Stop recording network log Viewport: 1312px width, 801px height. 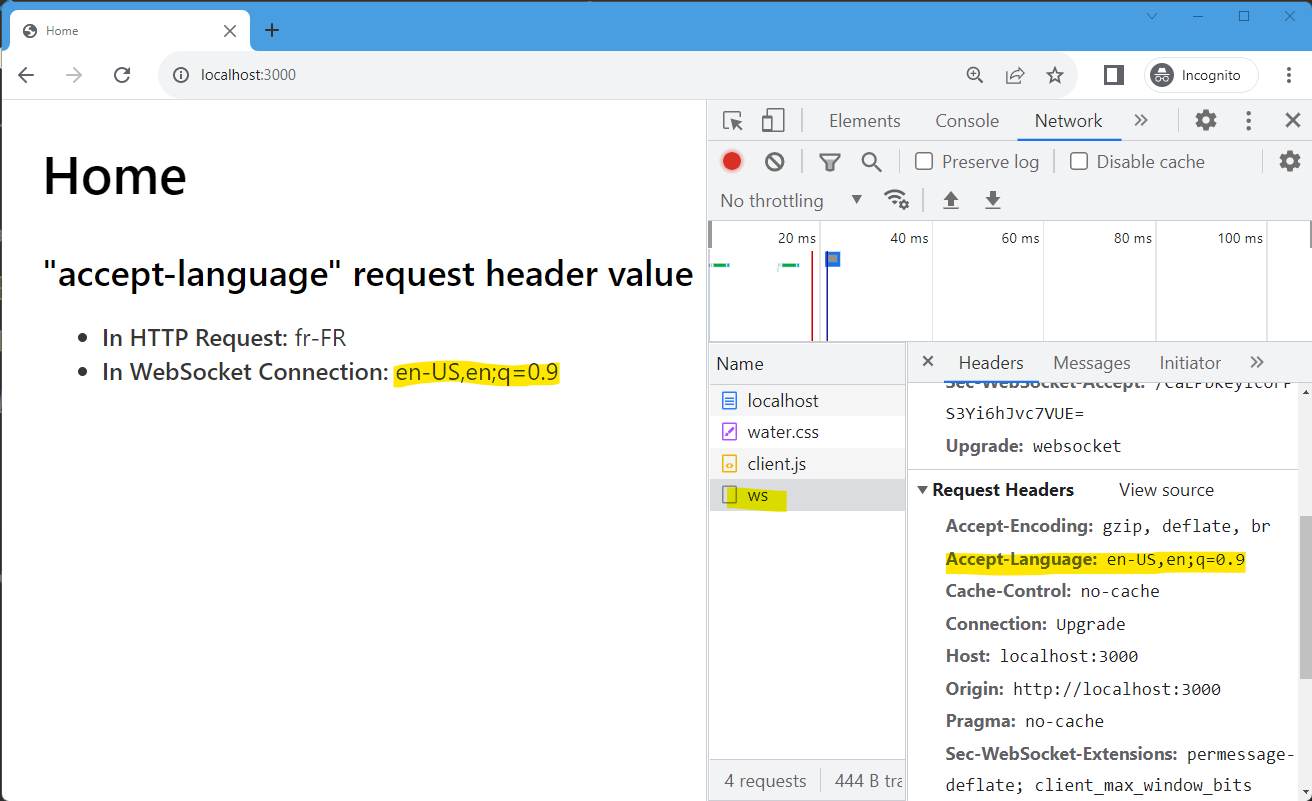point(731,160)
